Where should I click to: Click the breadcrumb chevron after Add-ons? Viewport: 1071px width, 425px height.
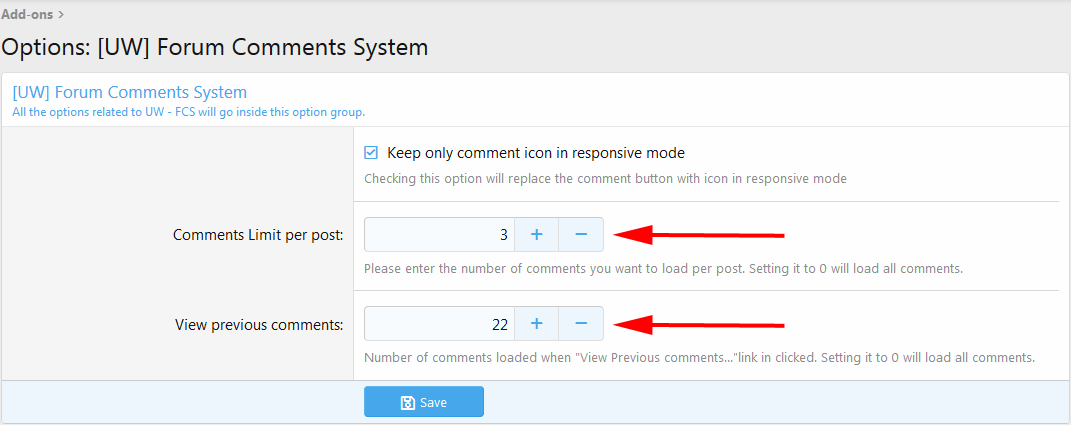click(61, 14)
